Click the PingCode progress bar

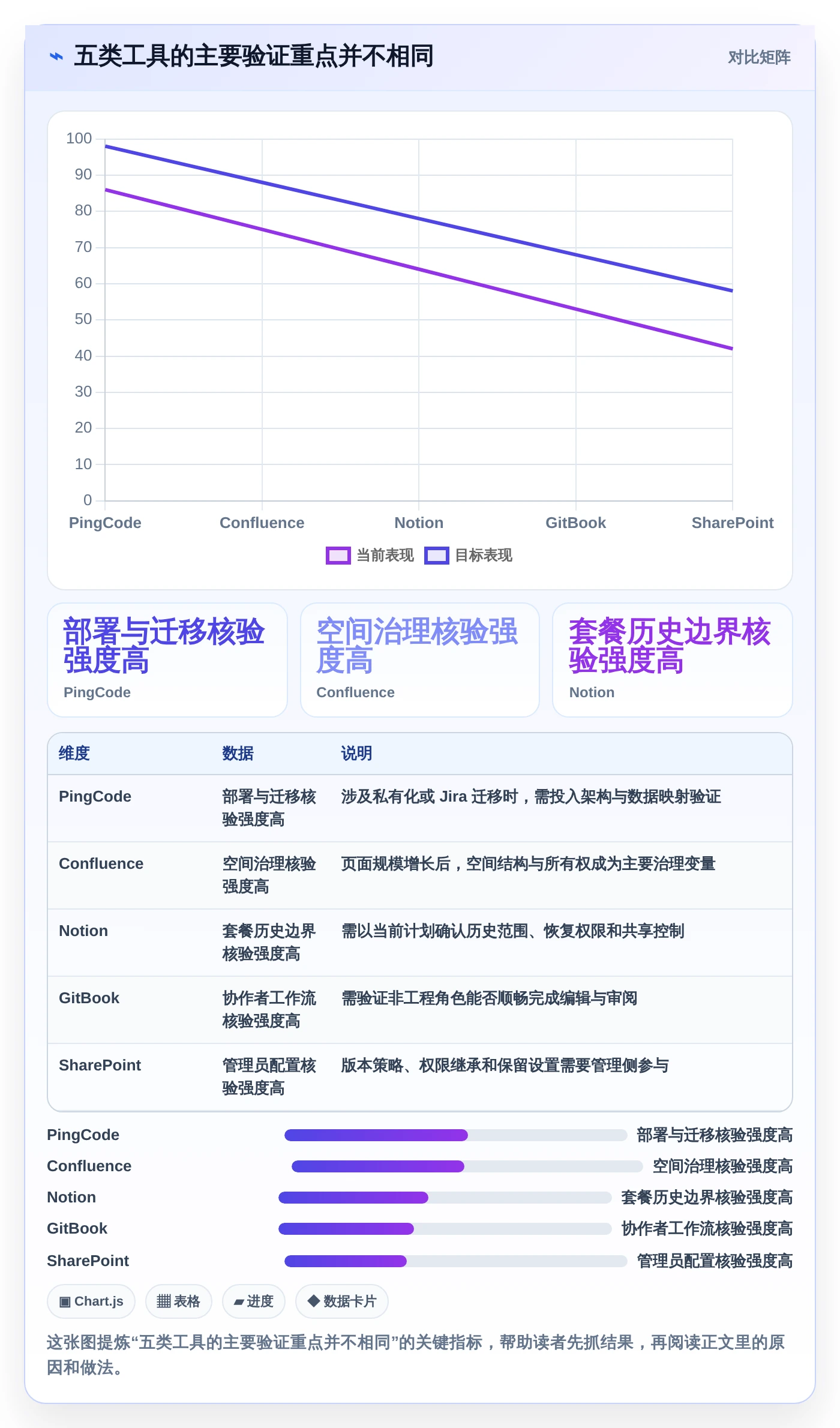456,1135
